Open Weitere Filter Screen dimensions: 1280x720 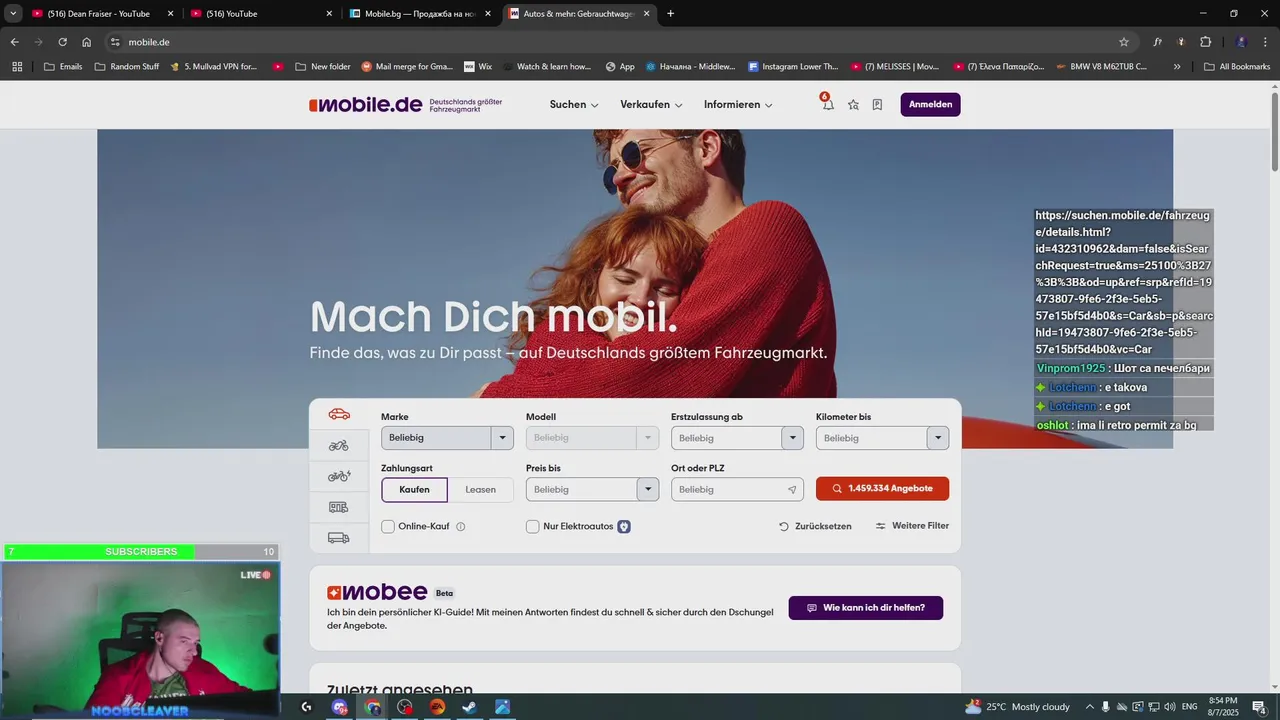912,526
